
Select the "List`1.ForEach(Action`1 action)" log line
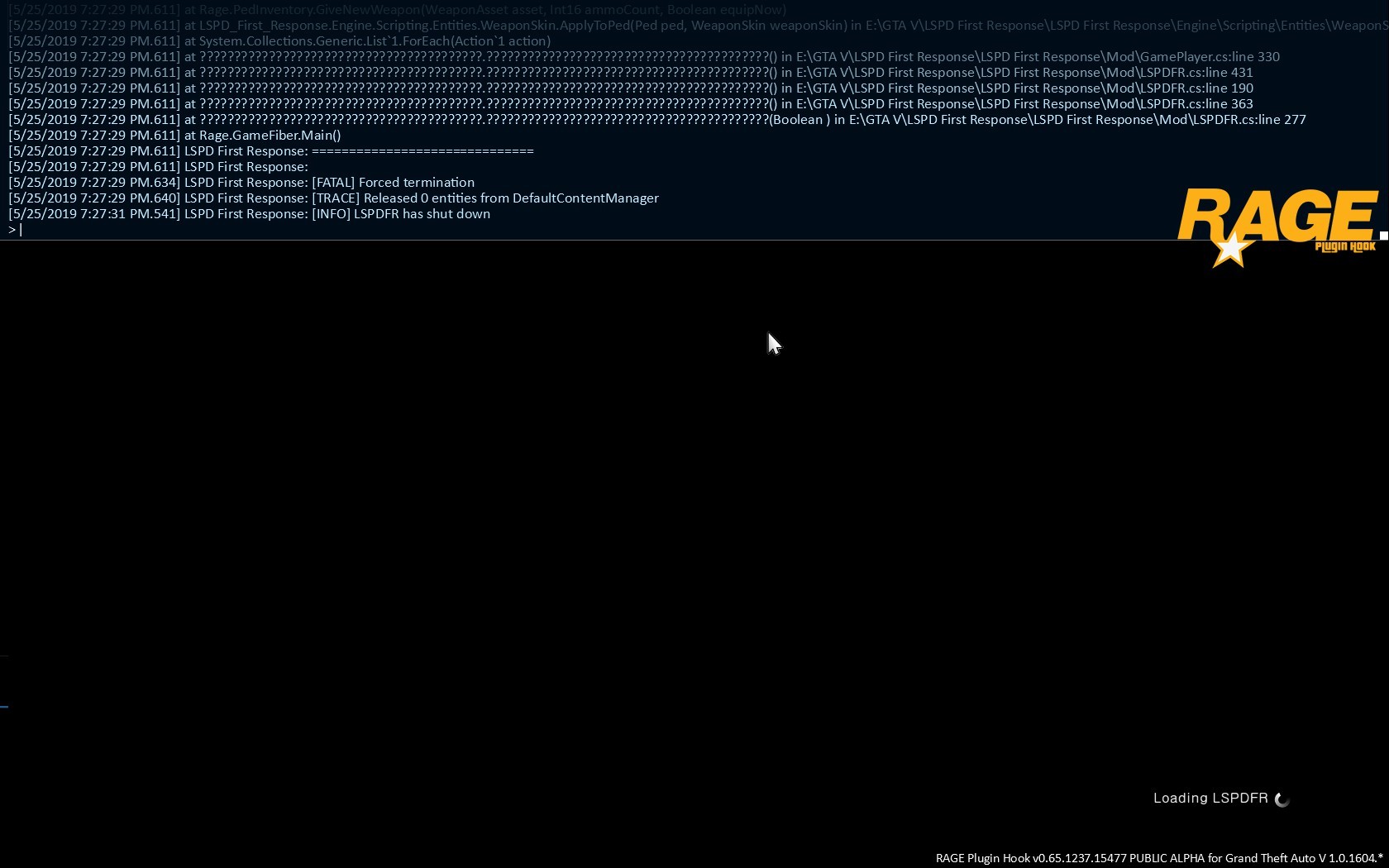tap(279, 41)
